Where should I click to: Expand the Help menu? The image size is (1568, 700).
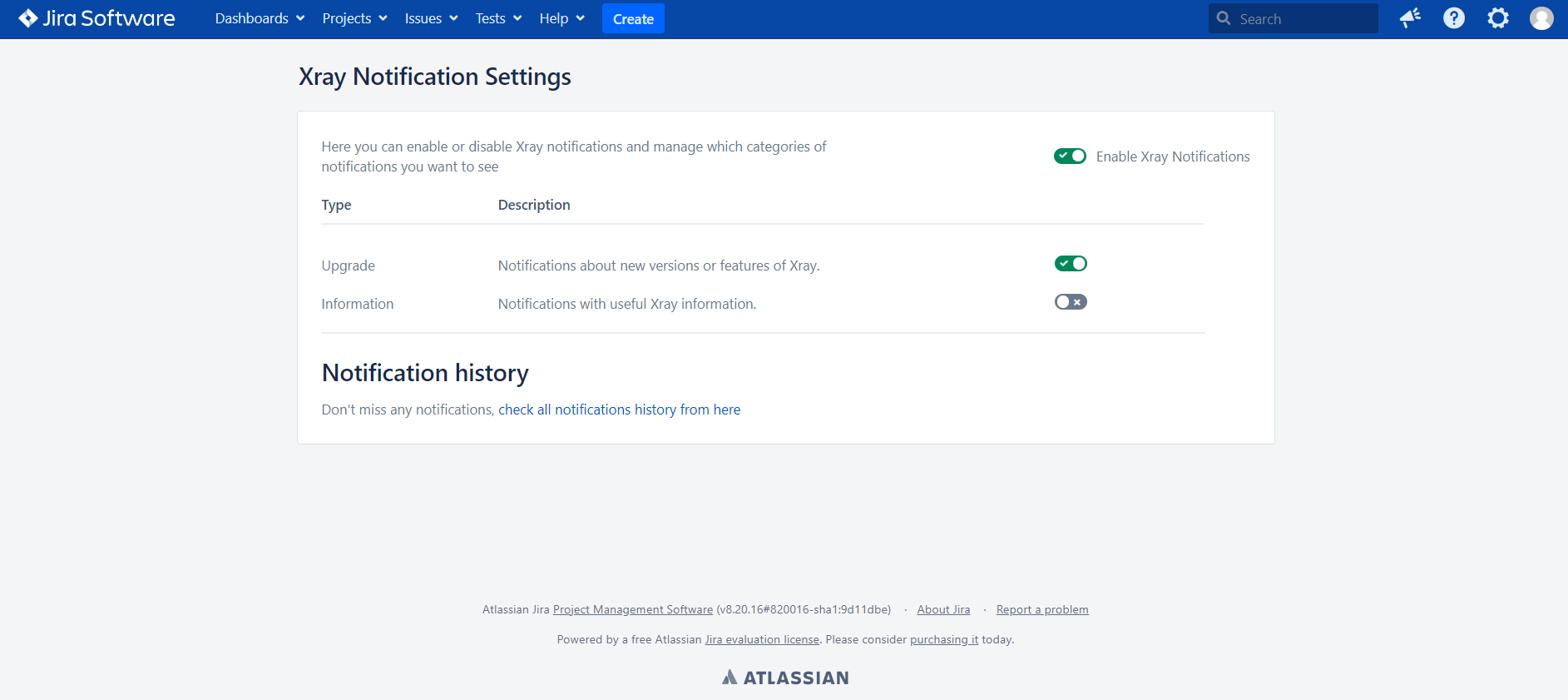561,18
